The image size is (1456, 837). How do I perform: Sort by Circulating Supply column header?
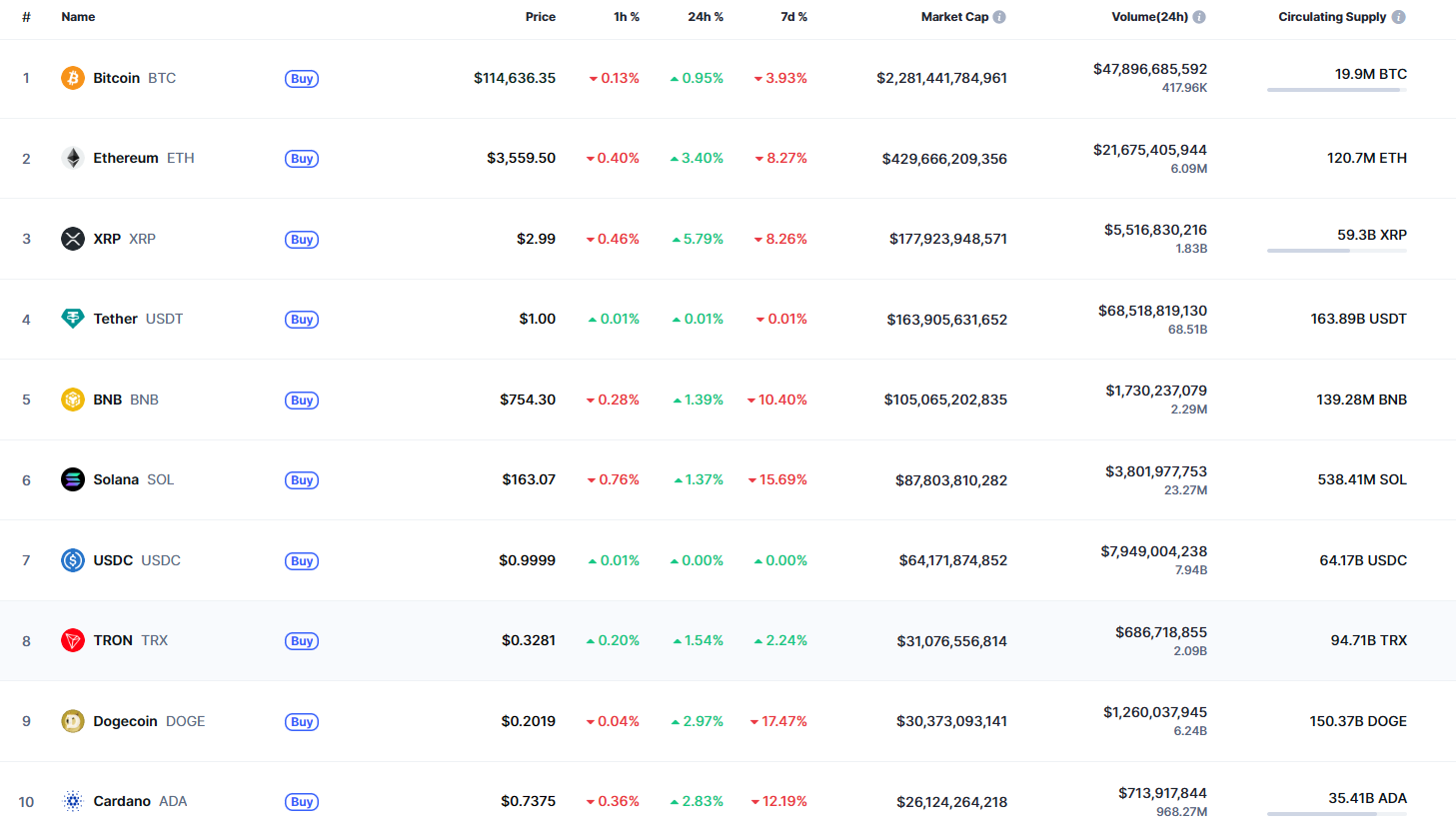tap(1332, 17)
